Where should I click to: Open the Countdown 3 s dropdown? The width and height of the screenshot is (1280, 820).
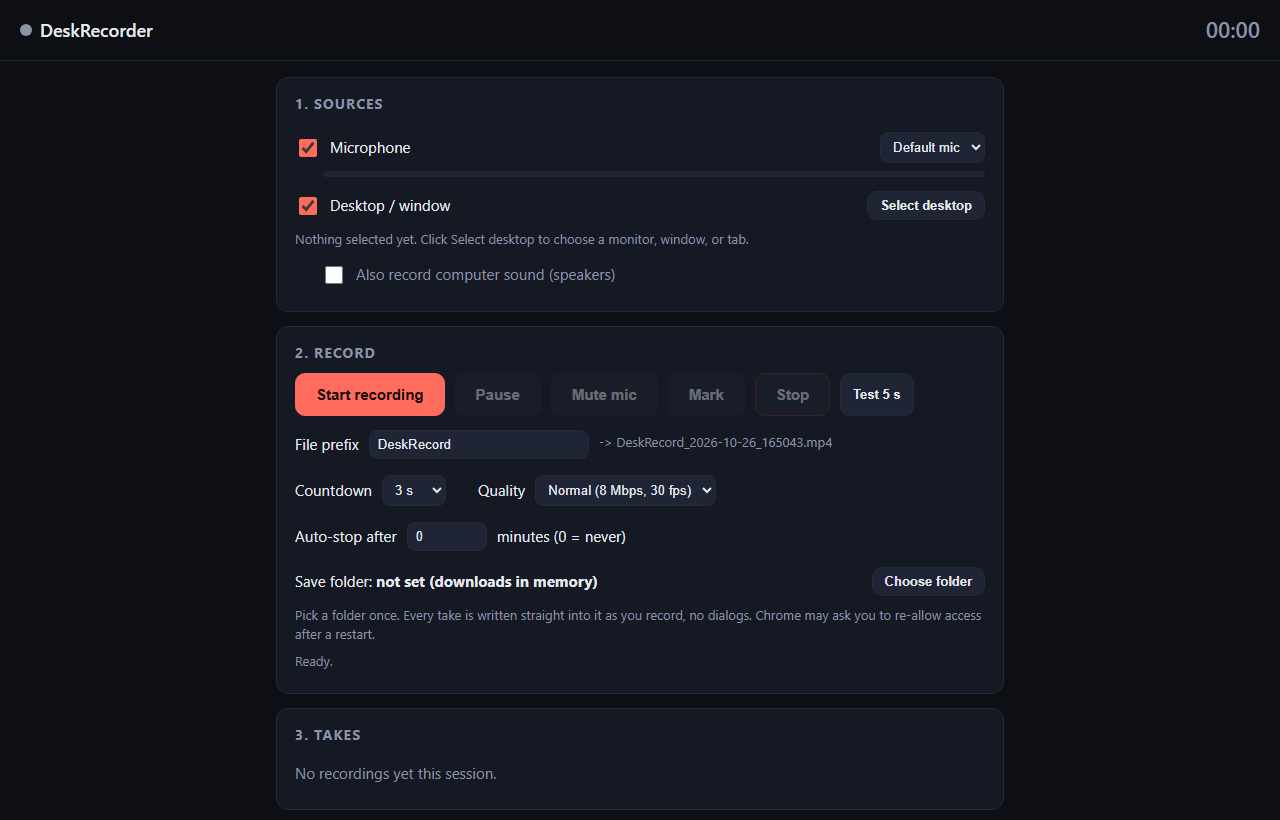tap(414, 490)
